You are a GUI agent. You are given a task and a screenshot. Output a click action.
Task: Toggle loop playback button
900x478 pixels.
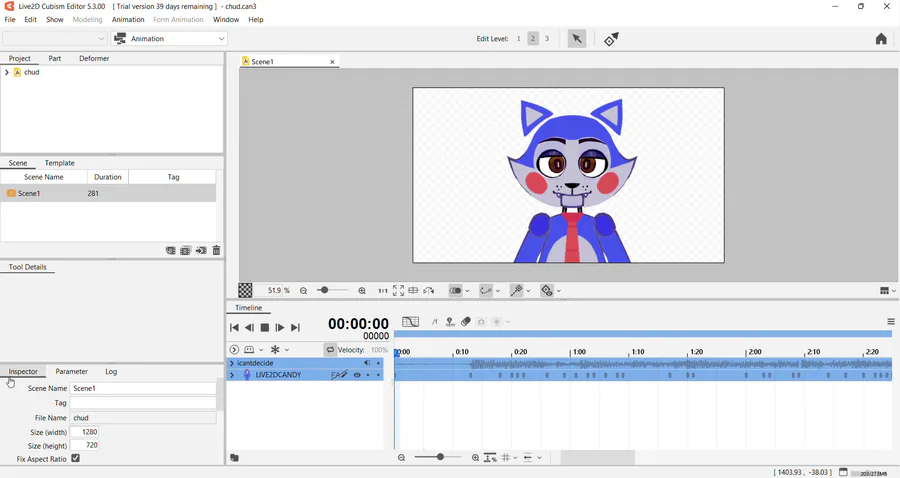point(330,349)
